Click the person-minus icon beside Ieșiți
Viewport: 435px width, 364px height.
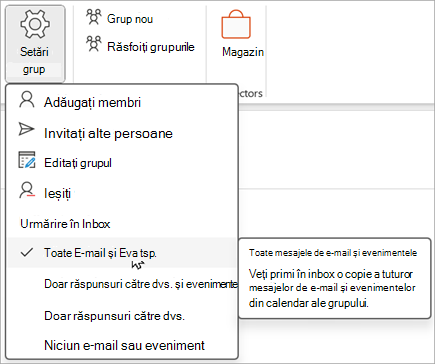pos(27,190)
